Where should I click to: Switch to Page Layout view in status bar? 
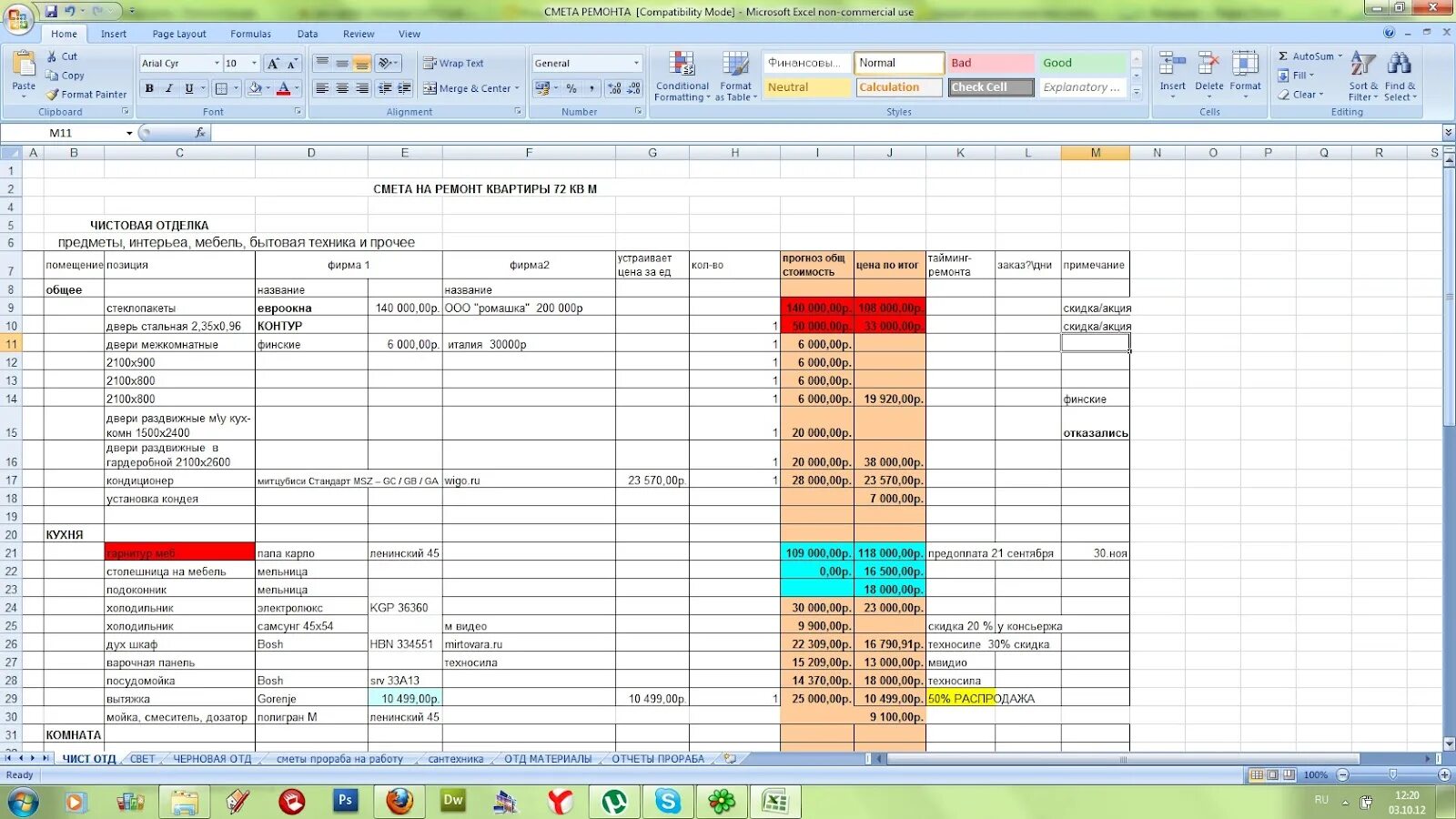pos(1273,775)
